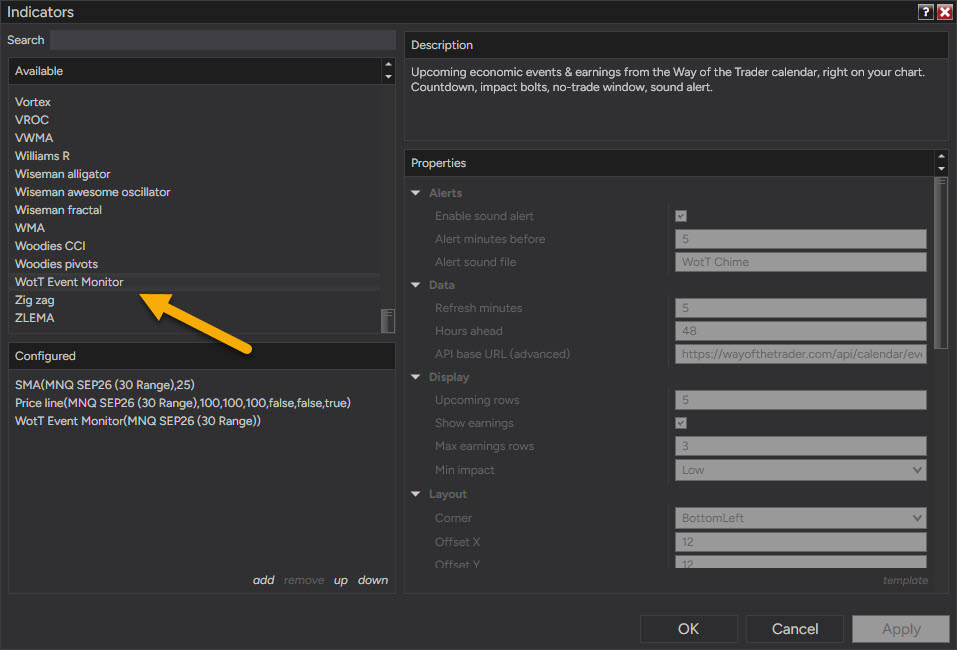Click the help question mark icon
This screenshot has width=957, height=650.
925,12
